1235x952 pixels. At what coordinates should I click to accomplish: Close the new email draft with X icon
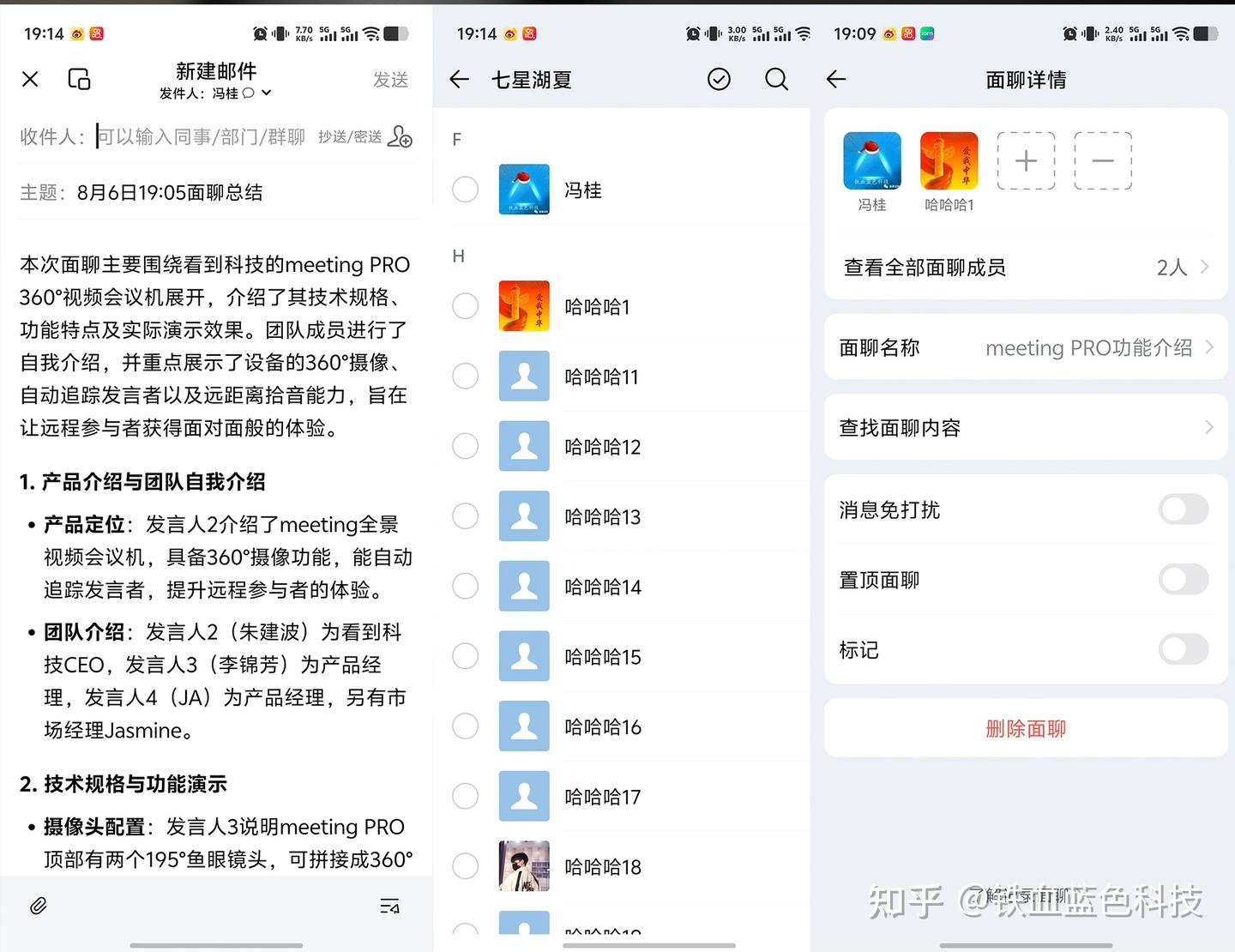click(30, 80)
